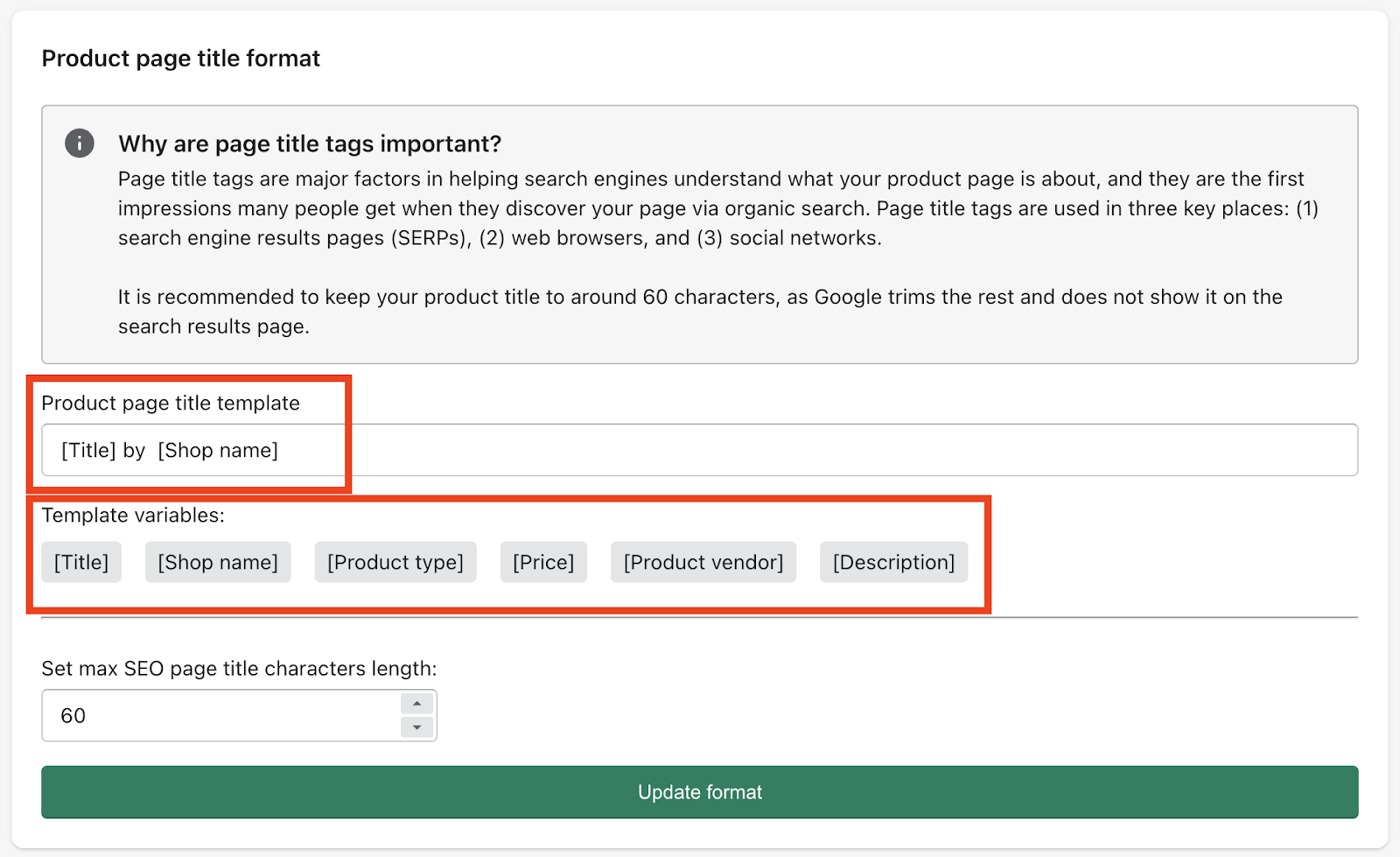Insert the [Title] template variable

click(x=81, y=562)
